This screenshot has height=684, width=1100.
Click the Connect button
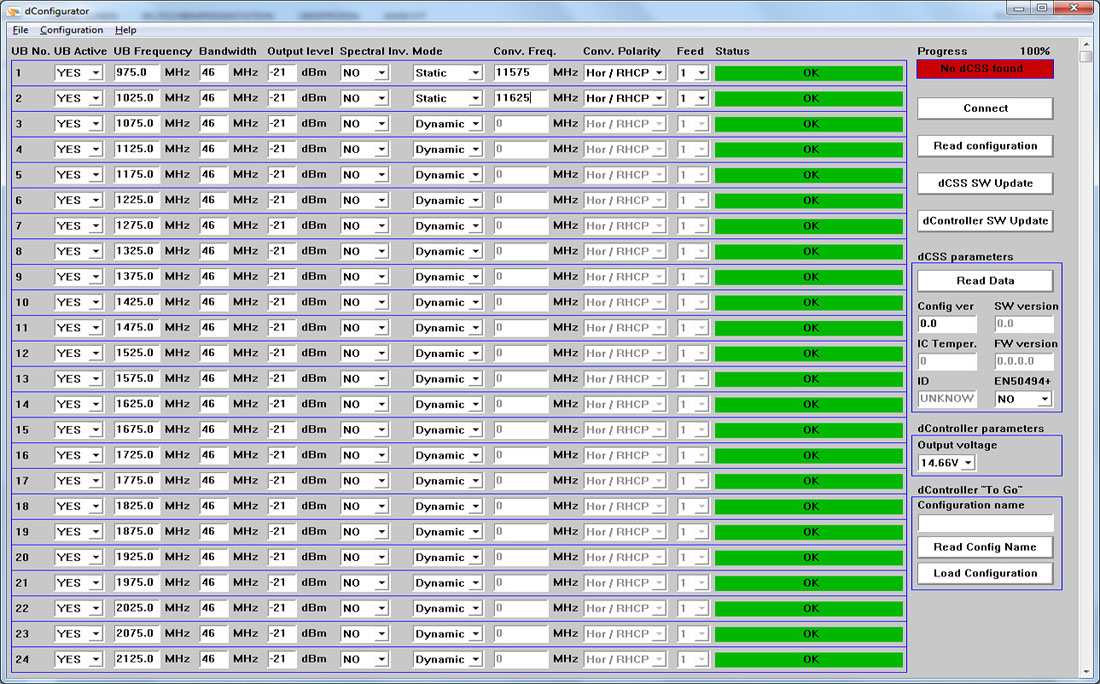pos(985,108)
